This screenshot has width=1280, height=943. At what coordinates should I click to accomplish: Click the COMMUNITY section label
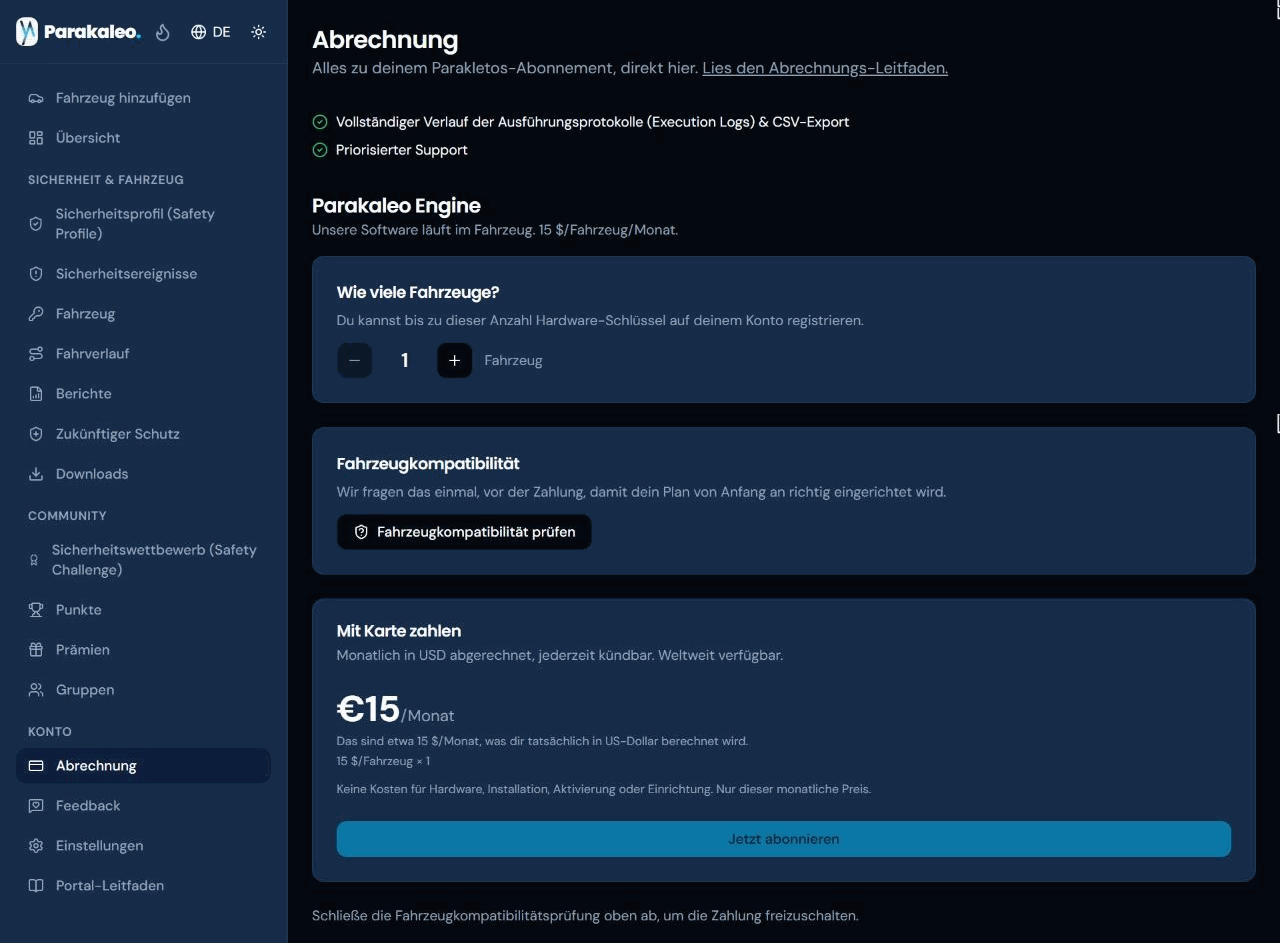pyautogui.click(x=67, y=516)
